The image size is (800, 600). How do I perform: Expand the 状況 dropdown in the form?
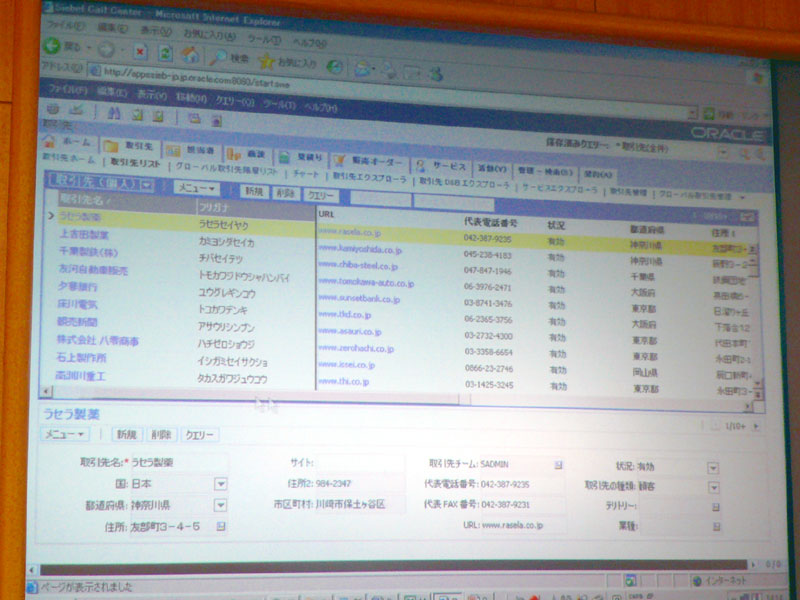pos(713,467)
